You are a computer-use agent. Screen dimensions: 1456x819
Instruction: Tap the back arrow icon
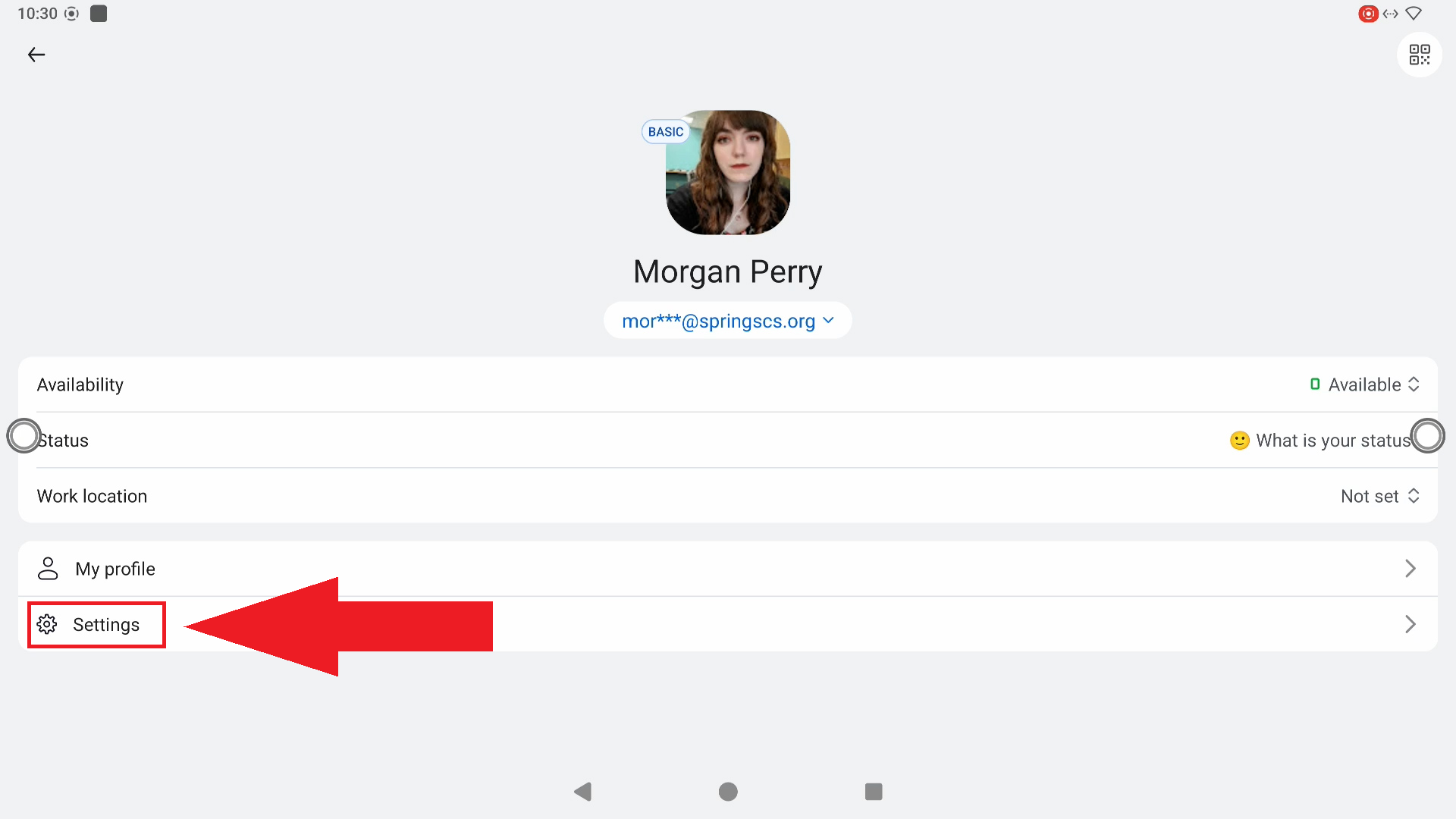(x=36, y=55)
